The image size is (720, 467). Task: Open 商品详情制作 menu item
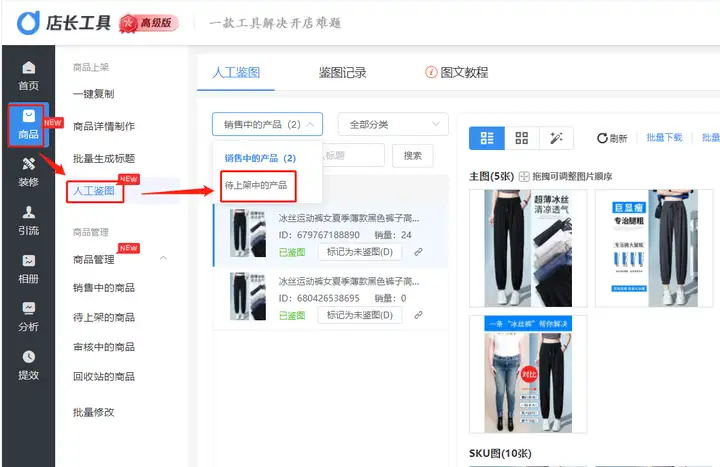(104, 126)
